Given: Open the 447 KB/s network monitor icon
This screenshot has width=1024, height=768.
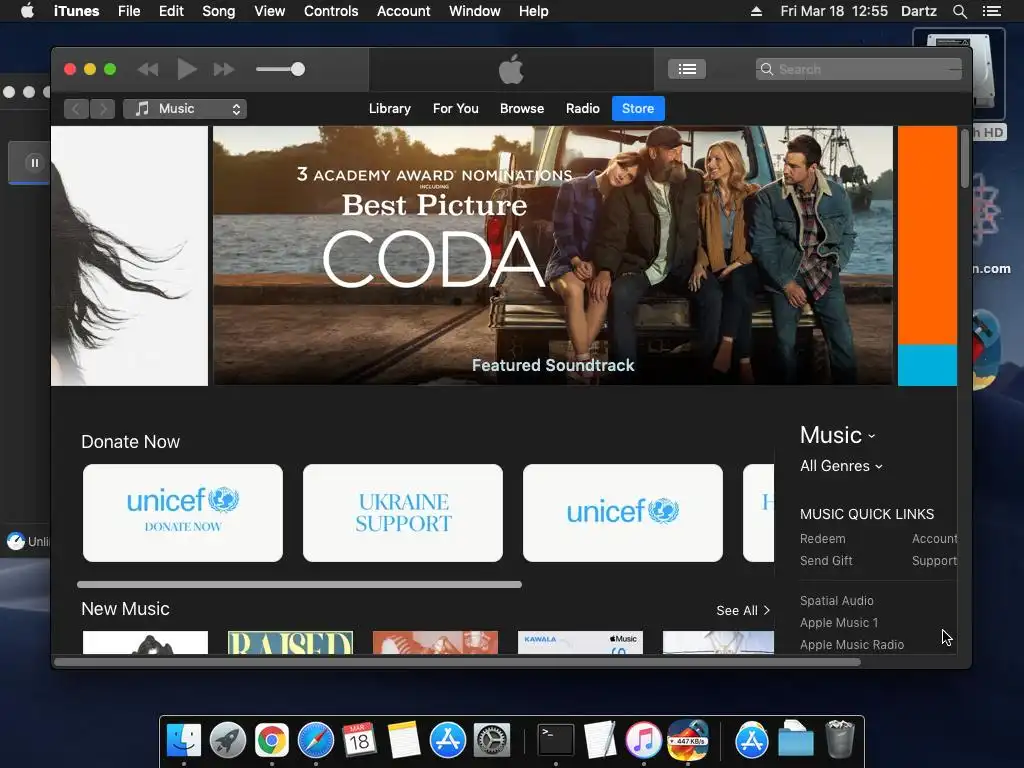Looking at the screenshot, I should tap(688, 741).
